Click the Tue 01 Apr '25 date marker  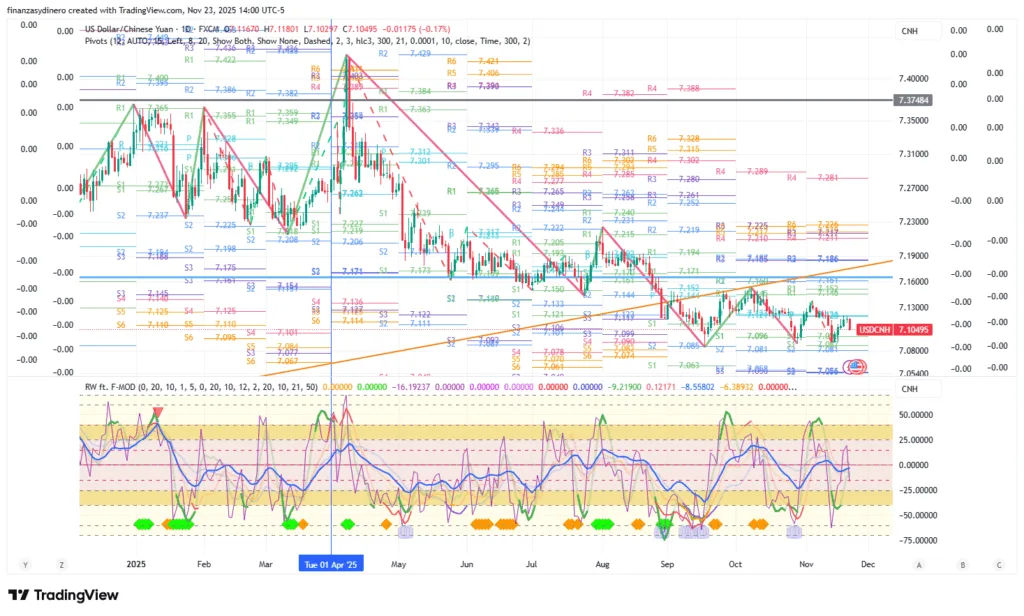pyautogui.click(x=332, y=564)
